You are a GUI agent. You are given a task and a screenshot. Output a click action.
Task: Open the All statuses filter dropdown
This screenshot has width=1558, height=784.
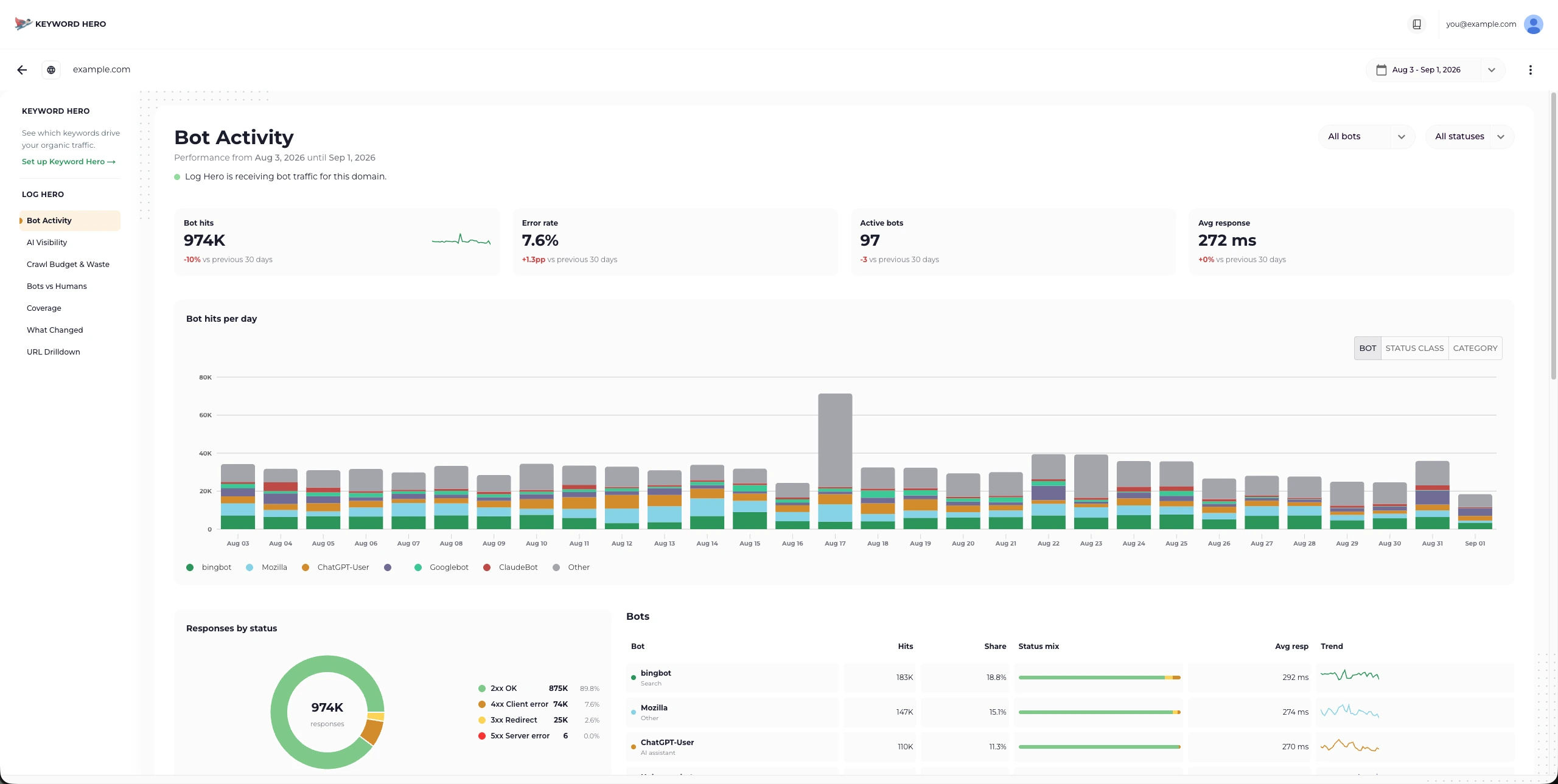[1470, 137]
